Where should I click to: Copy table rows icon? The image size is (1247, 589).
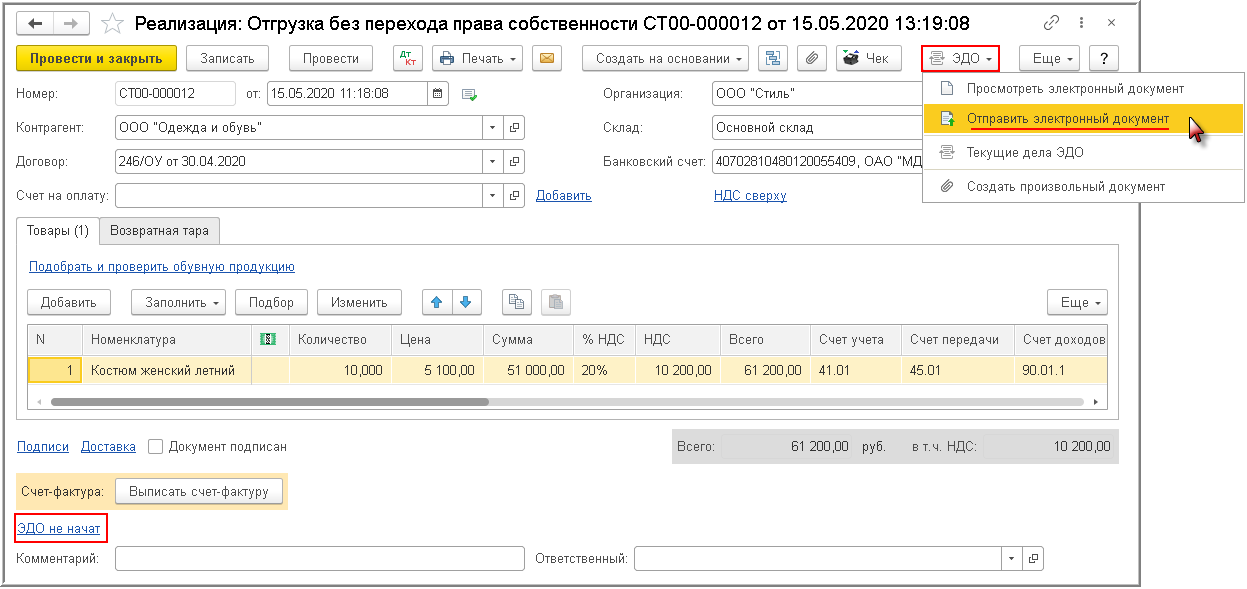[x=516, y=302]
